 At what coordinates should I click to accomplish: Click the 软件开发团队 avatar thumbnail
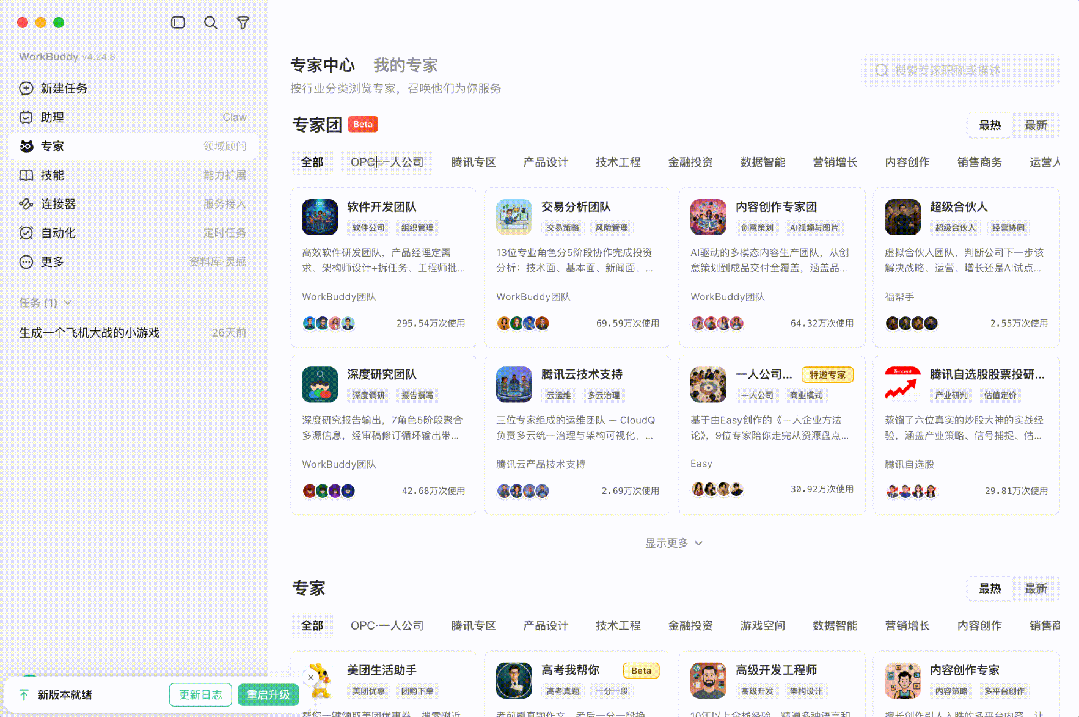pos(320,217)
